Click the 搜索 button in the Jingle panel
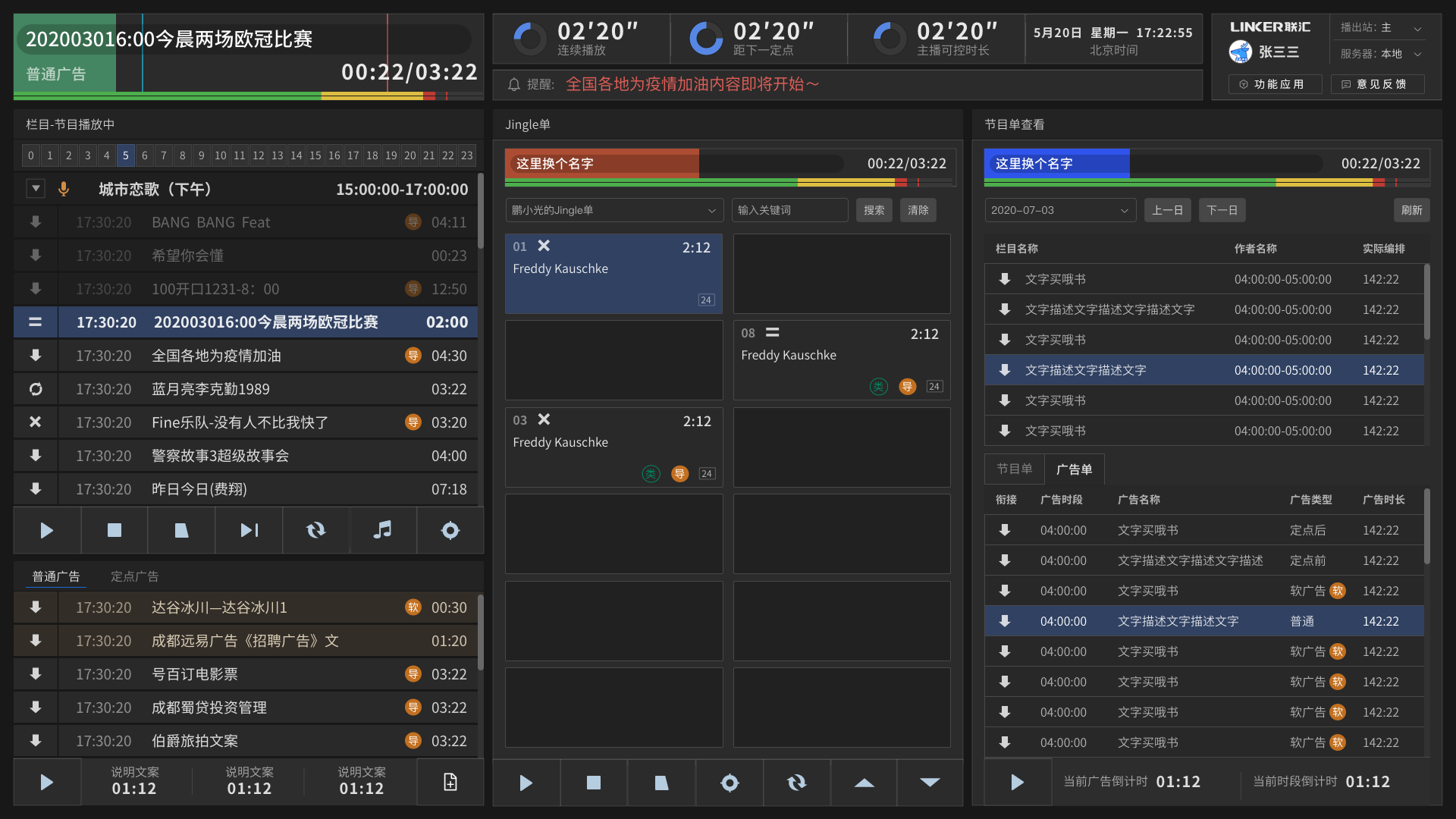Viewport: 1456px width, 819px height. (874, 210)
